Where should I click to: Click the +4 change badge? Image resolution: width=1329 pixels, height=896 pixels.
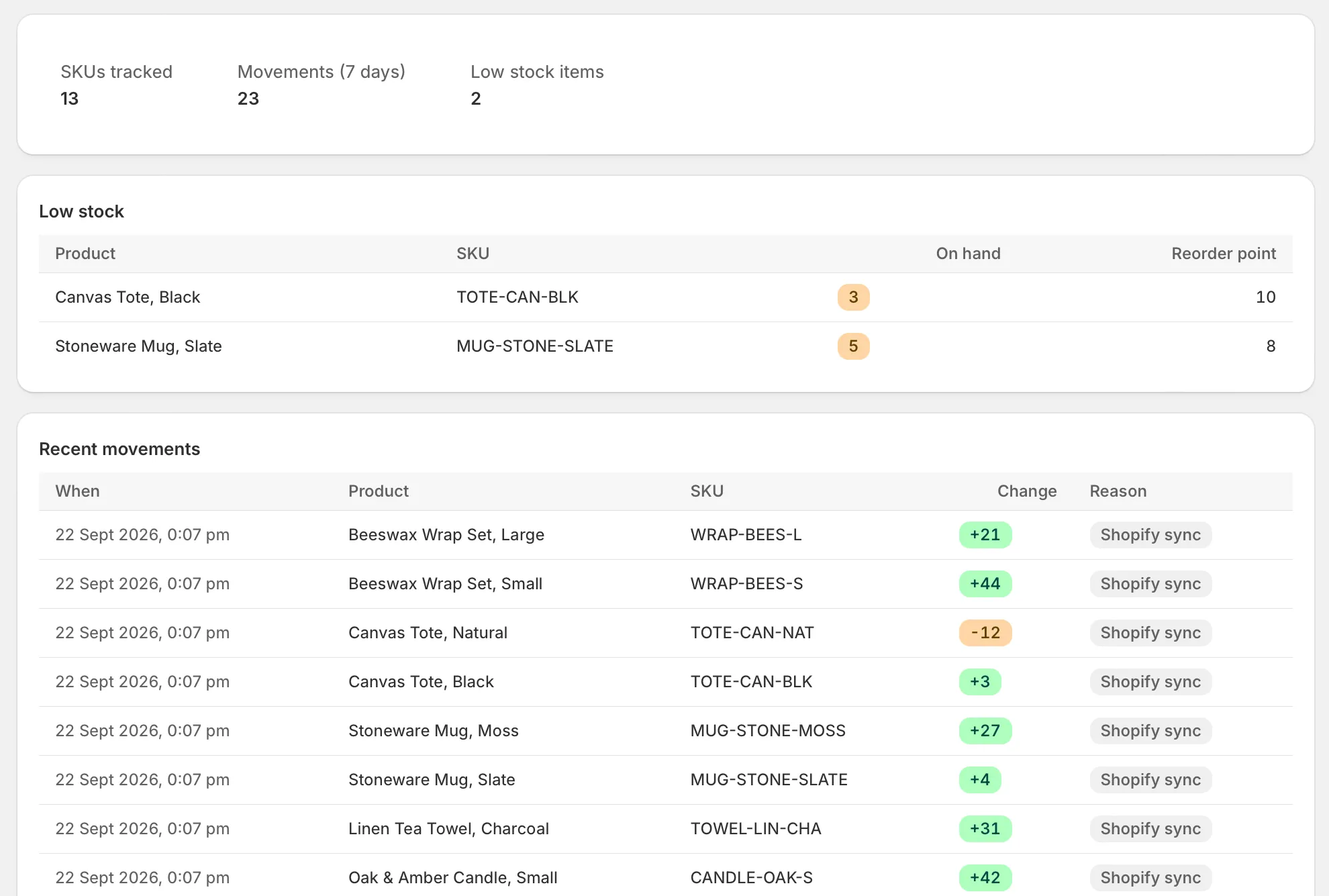[980, 780]
